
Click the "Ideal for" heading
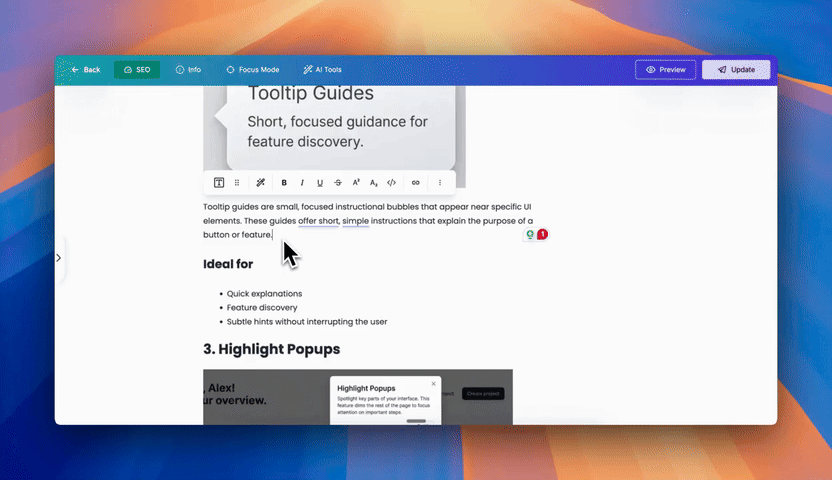click(x=228, y=264)
